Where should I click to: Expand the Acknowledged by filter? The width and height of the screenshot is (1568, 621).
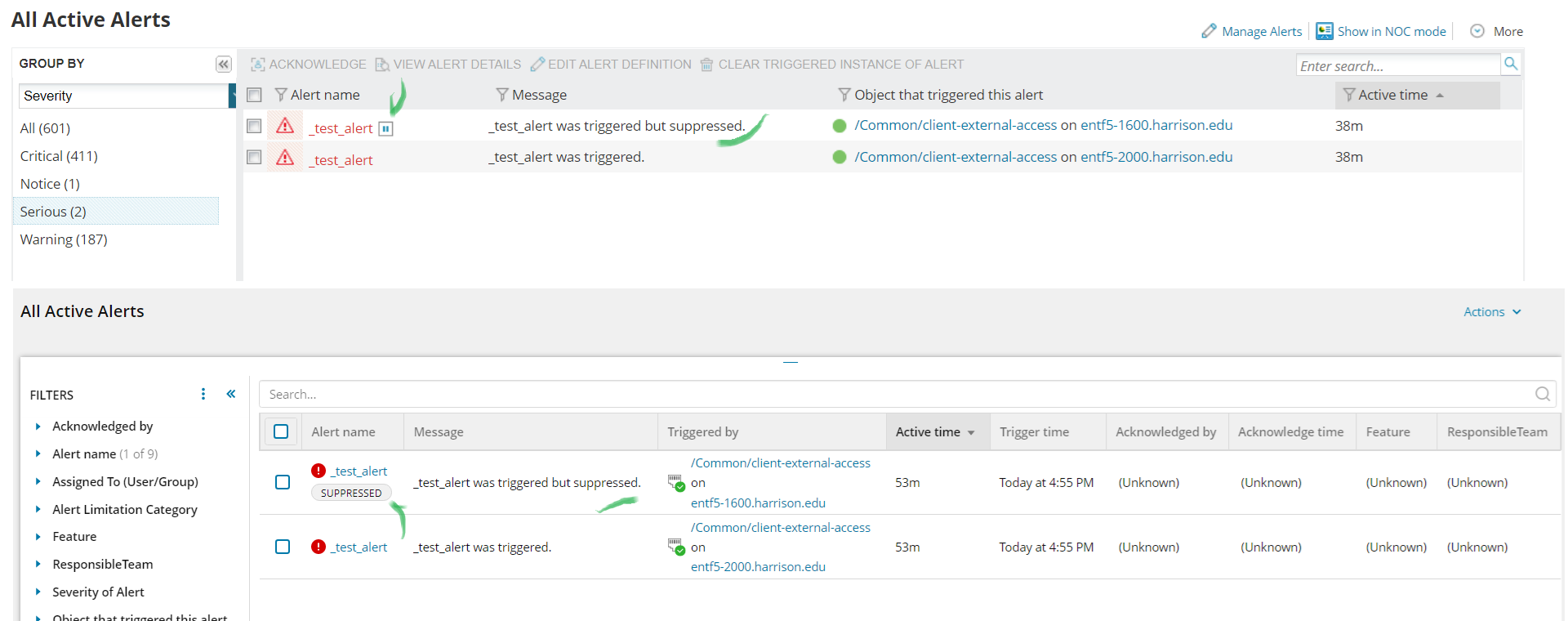click(38, 426)
